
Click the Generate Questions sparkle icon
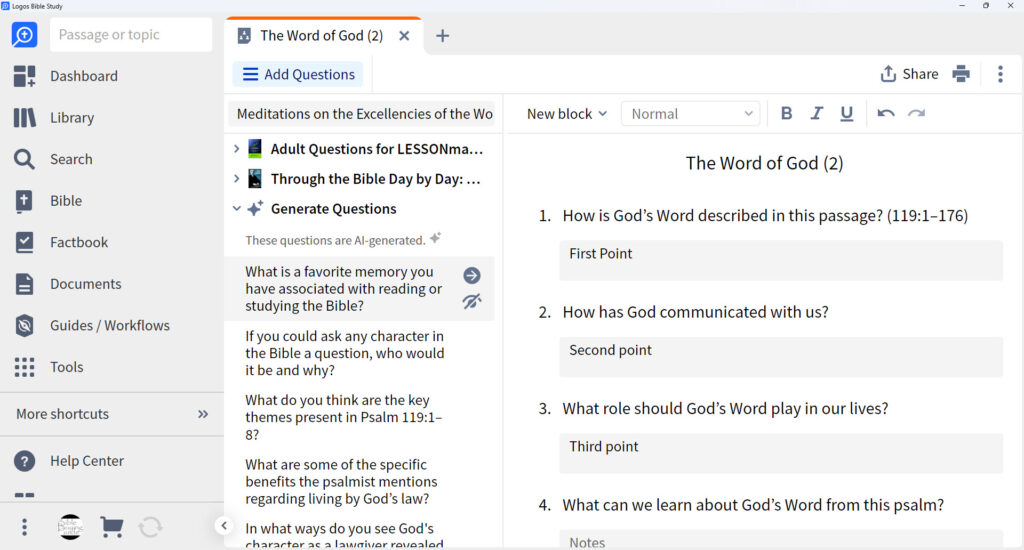click(x=255, y=208)
